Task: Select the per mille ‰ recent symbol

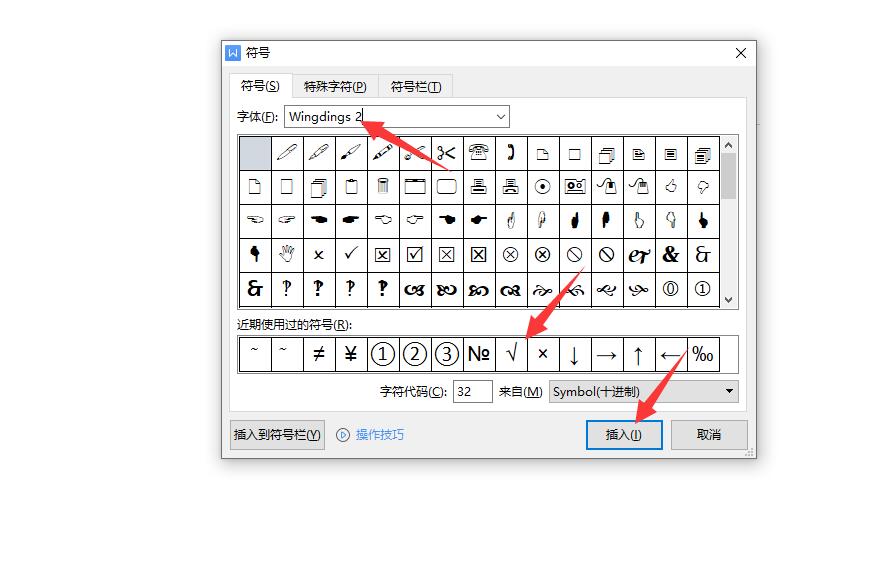Action: (x=703, y=354)
